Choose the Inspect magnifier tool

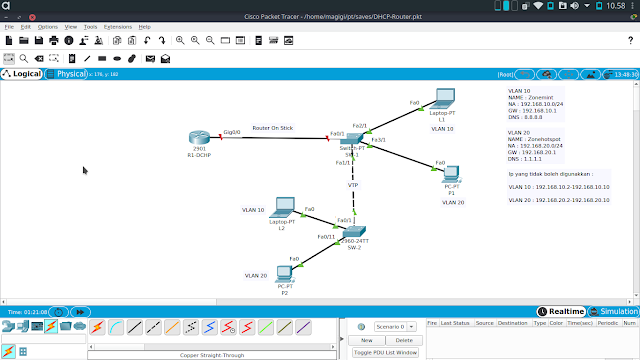pyautogui.click(x=24, y=58)
